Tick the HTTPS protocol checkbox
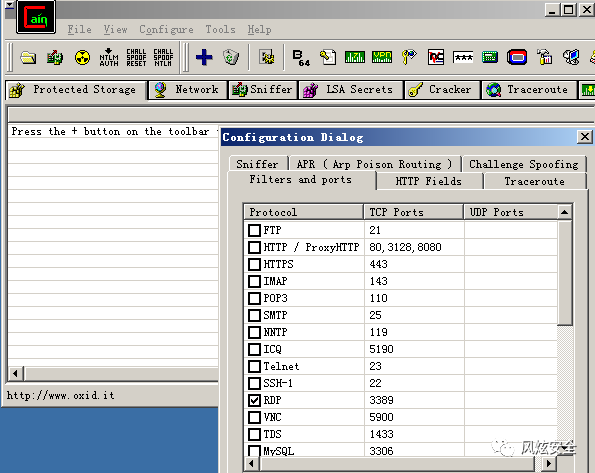 254,264
